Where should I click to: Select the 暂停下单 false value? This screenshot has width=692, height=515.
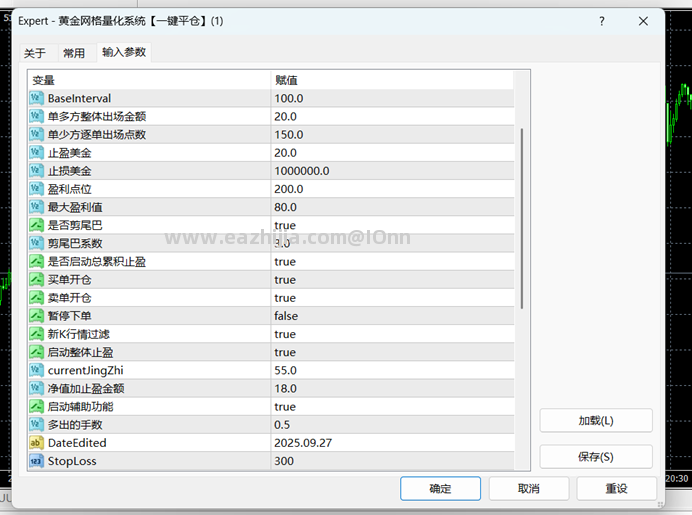(x=286, y=316)
